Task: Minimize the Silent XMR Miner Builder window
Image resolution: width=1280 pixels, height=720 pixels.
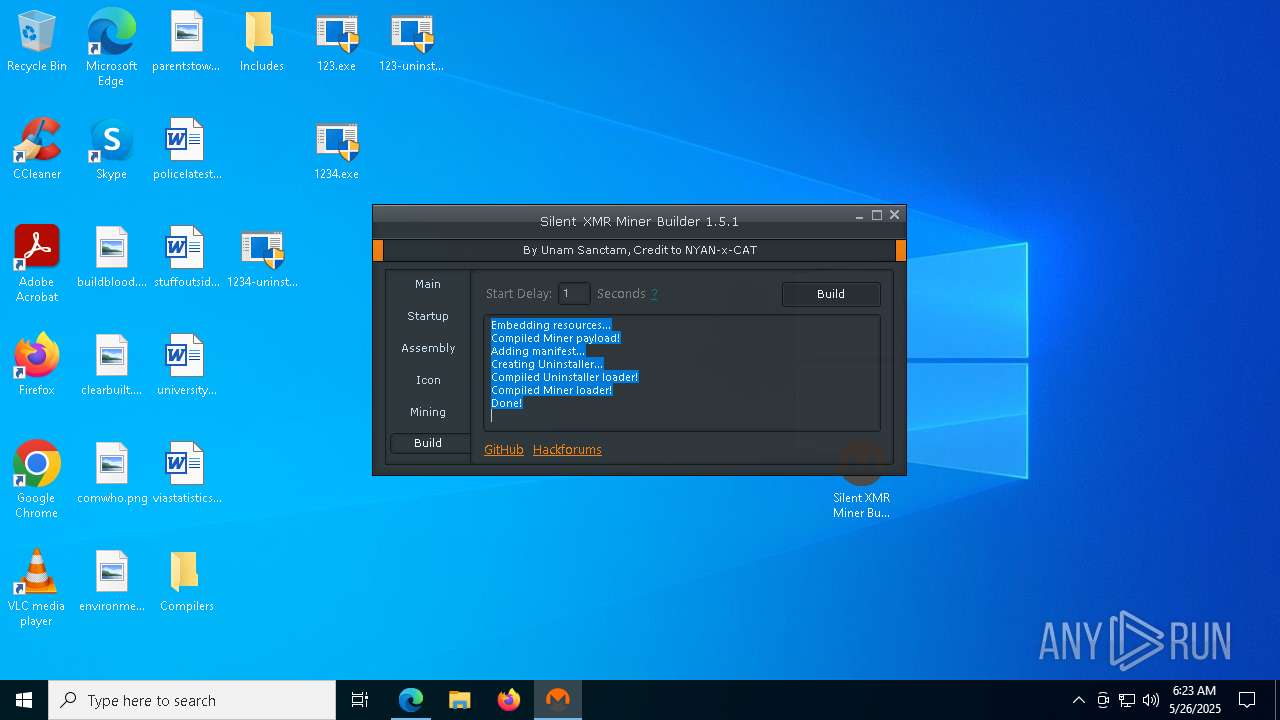Action: click(x=859, y=216)
